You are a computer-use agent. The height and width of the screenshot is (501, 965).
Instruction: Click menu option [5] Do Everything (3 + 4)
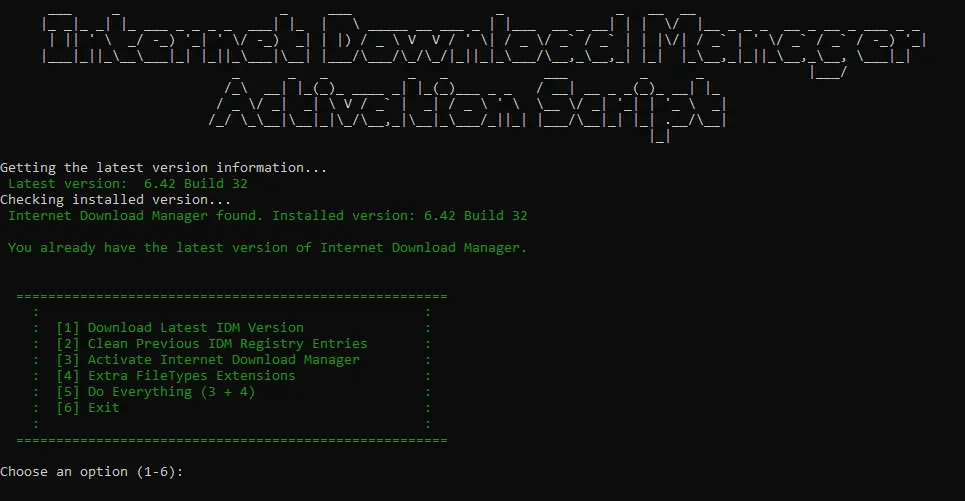pyautogui.click(x=156, y=392)
